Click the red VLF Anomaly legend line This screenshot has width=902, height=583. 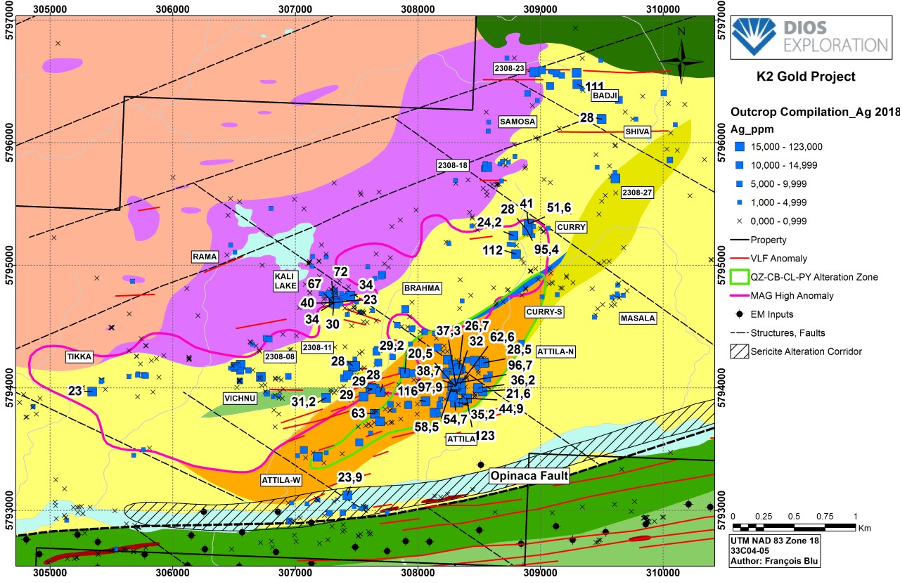743,259
